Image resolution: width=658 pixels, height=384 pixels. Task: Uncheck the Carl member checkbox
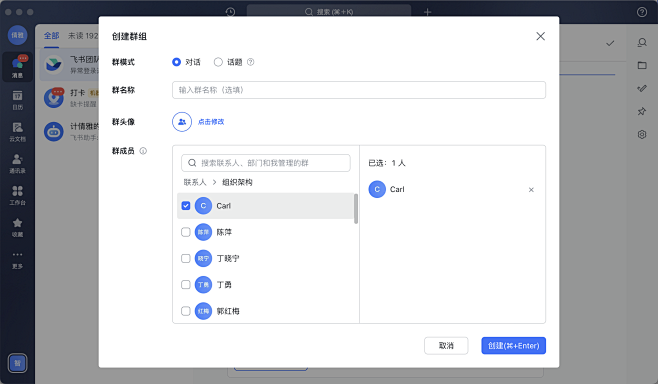(x=185, y=206)
